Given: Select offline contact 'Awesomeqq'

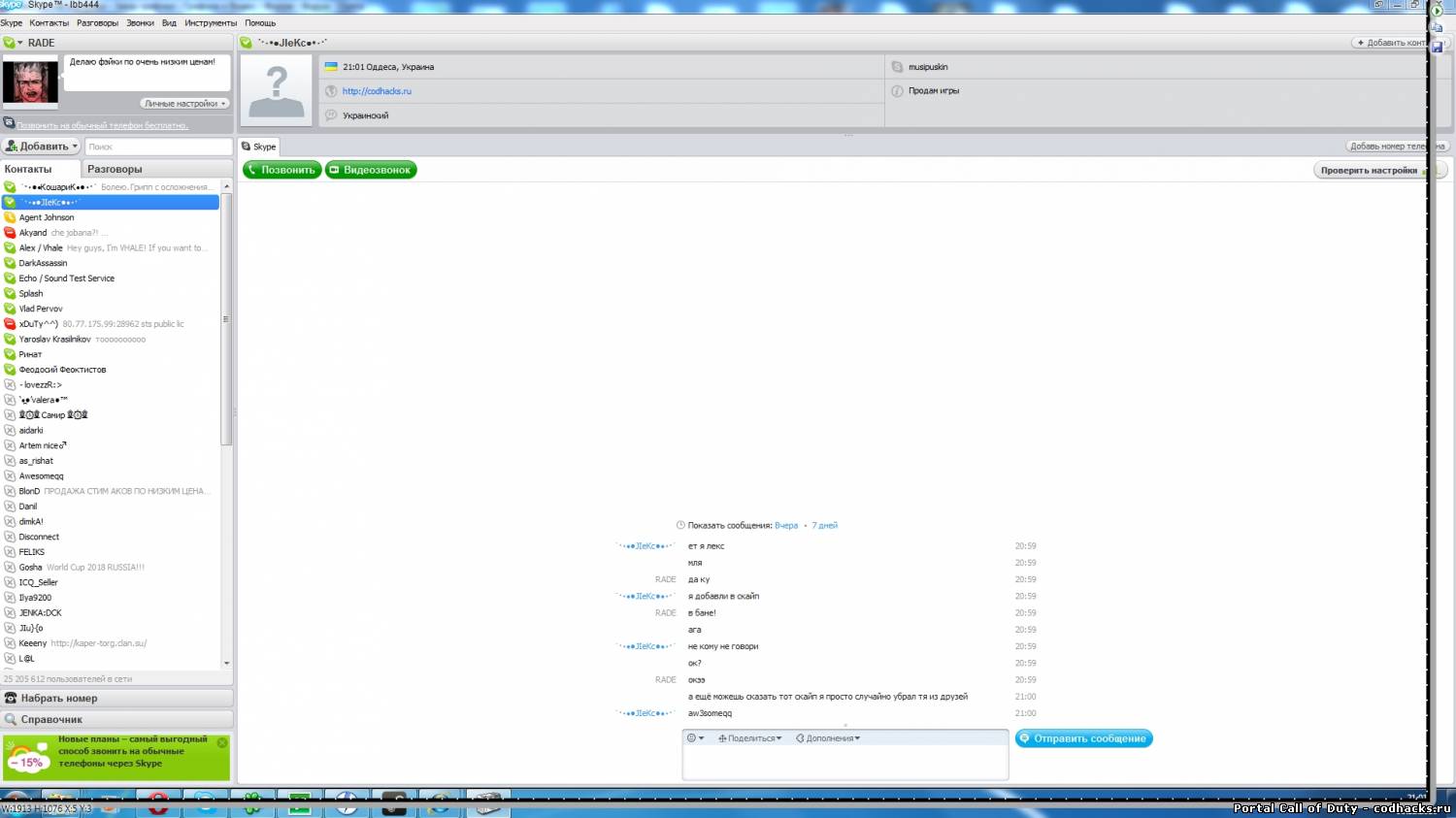Looking at the screenshot, I should coord(111,476).
